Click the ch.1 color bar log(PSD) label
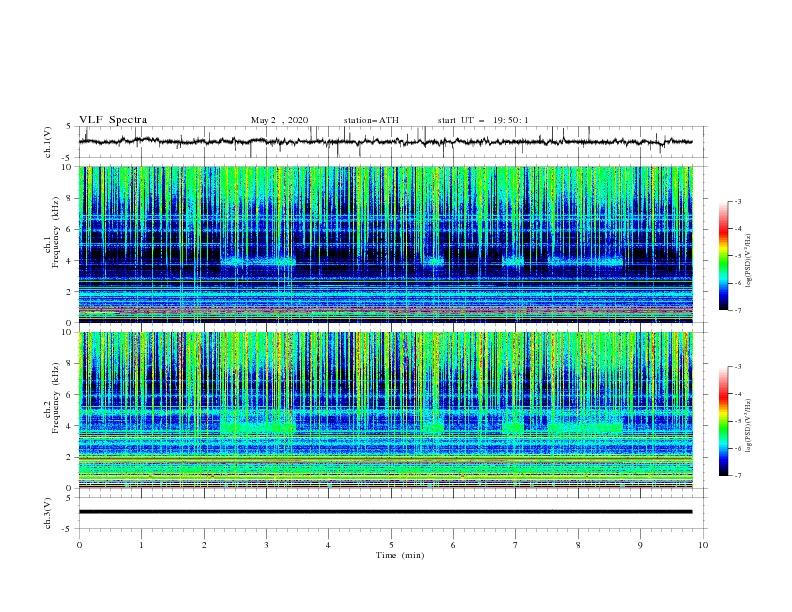Screen dimensions: 792x612 749,261
